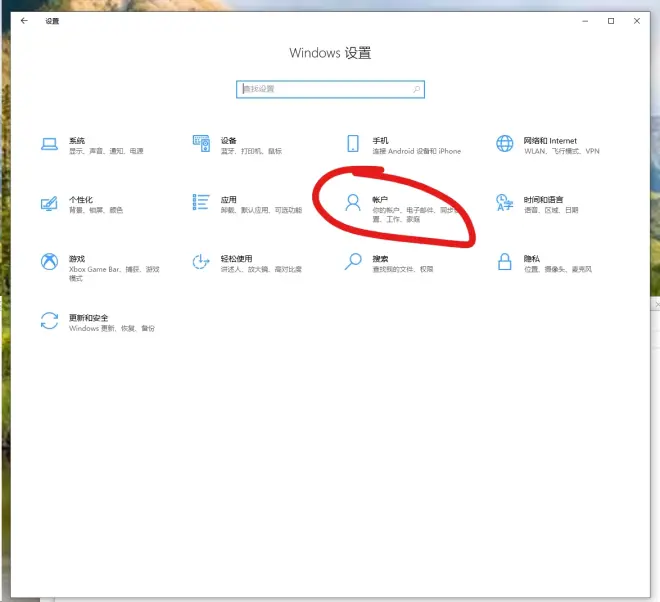Click the 设备 title text
The height and width of the screenshot is (602, 660).
click(229, 141)
